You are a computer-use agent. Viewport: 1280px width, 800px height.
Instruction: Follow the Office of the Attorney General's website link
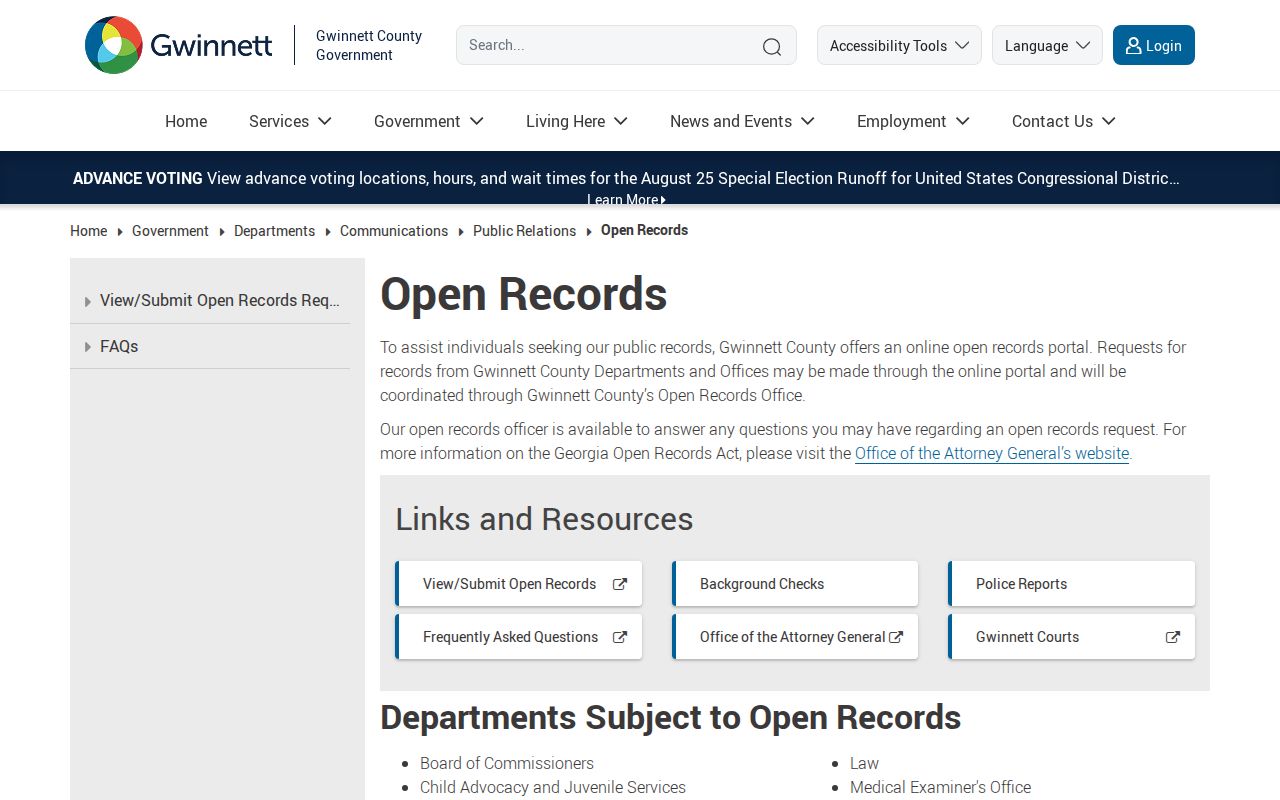(992, 453)
